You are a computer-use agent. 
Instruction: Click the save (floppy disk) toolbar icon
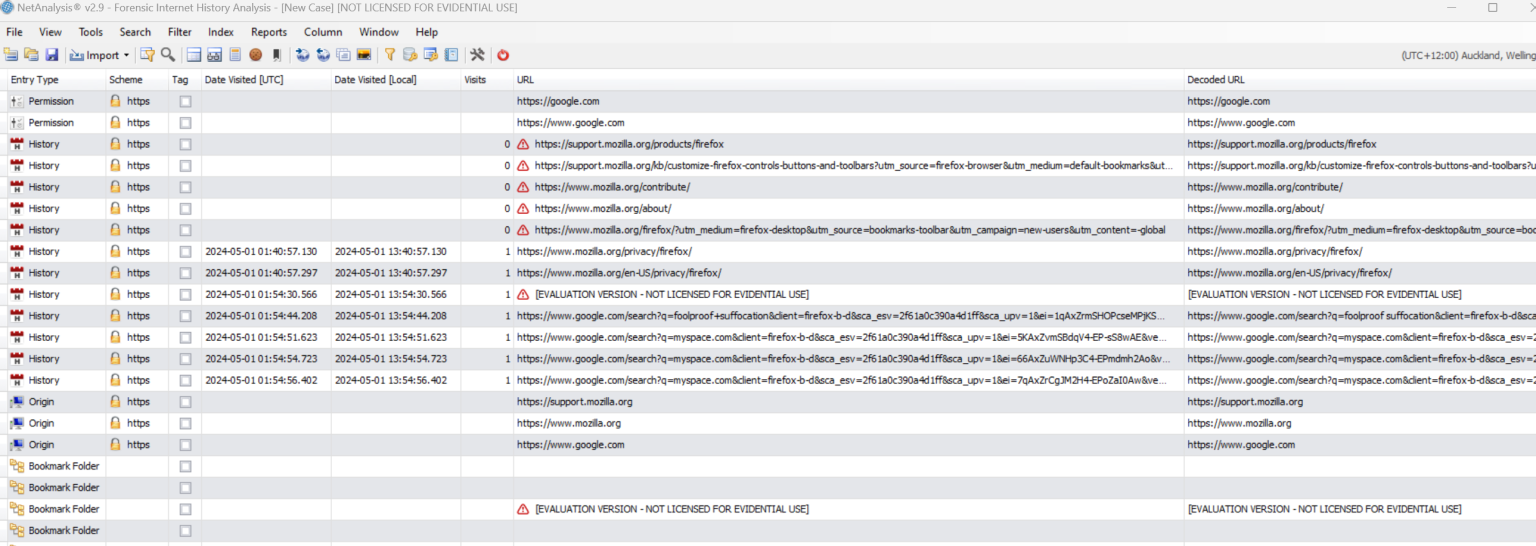coord(51,55)
